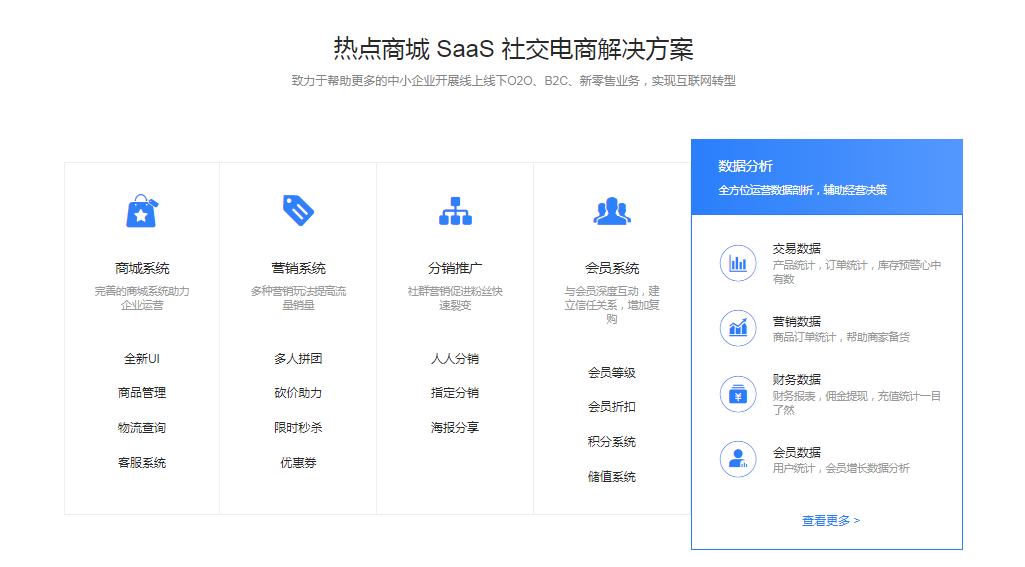Click text 全方位运营数据剖析，辅助经营决策
This screenshot has width=1025, height=567.
click(x=802, y=190)
